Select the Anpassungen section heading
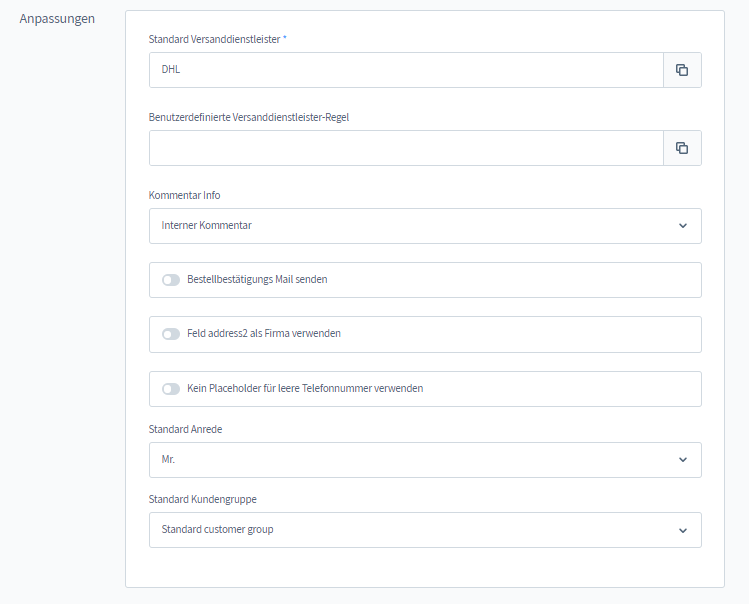The width and height of the screenshot is (749, 604). point(57,19)
